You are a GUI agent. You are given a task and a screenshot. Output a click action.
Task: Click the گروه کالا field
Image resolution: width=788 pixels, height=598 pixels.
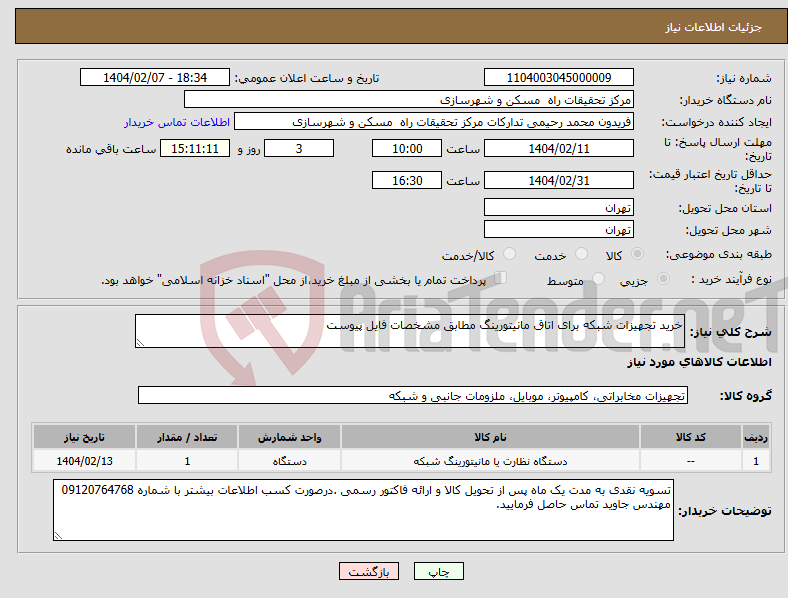click(x=413, y=395)
